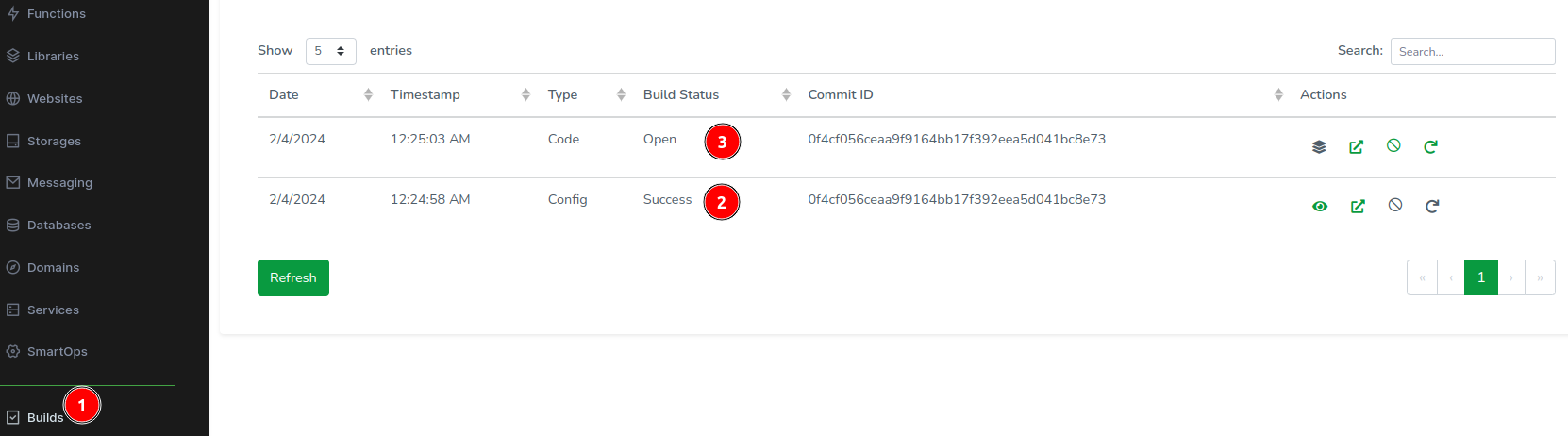The height and width of the screenshot is (436, 1568).
Task: Open external link icon for the Config build
Action: (x=1358, y=207)
